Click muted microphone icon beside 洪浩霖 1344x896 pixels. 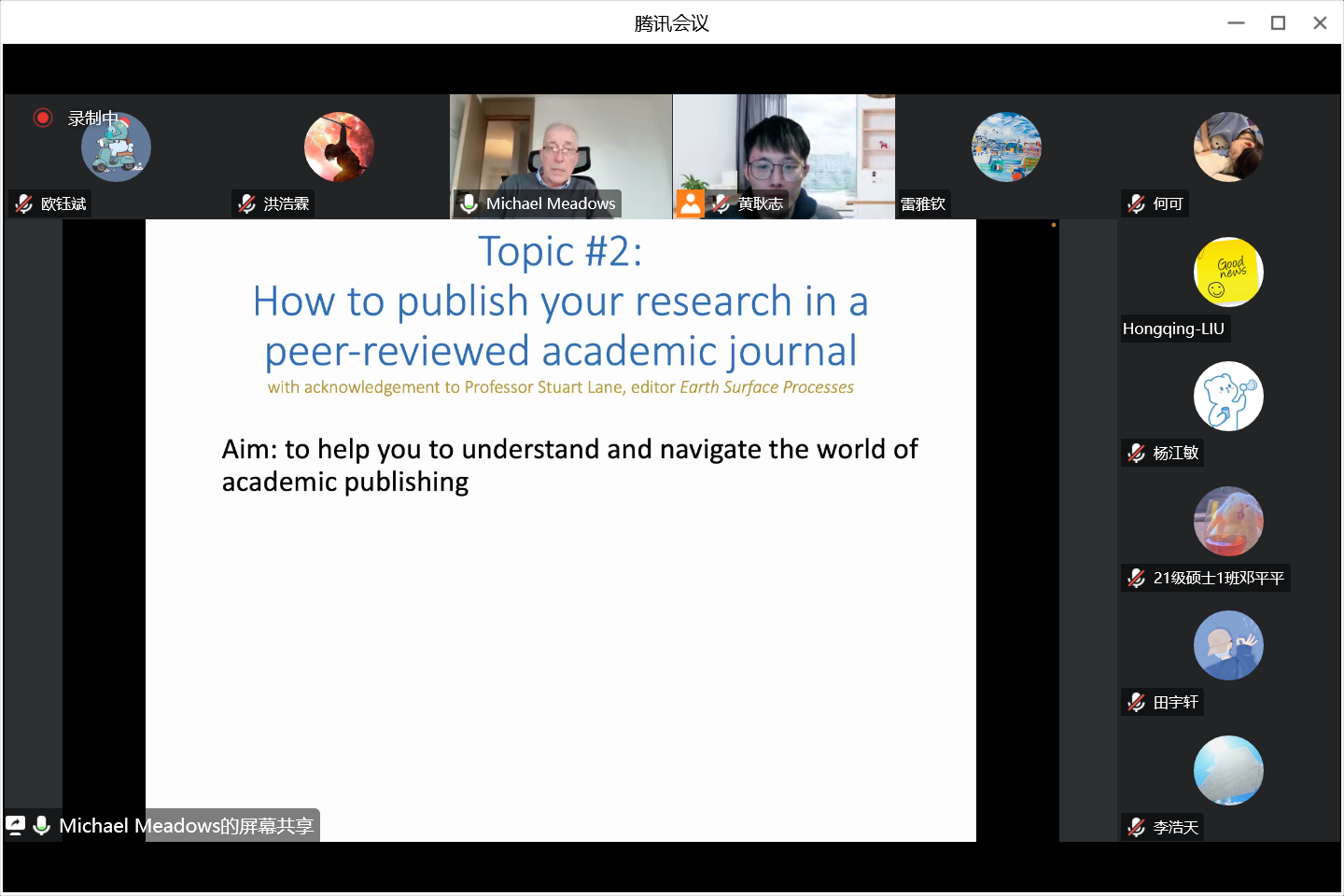pos(247,203)
